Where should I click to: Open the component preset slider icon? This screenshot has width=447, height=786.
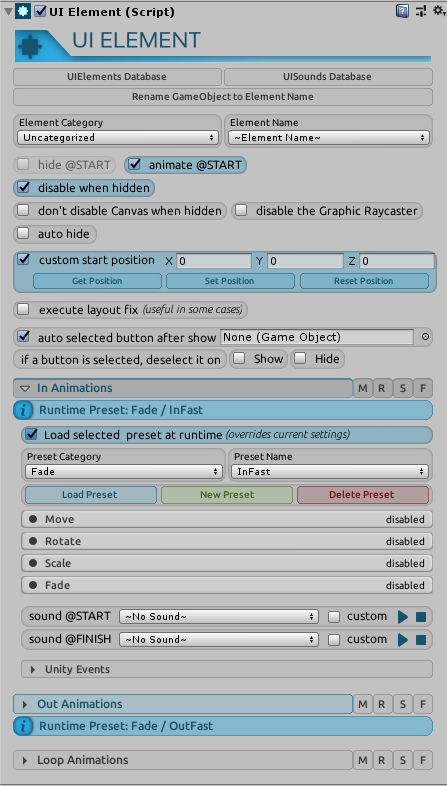[421, 11]
